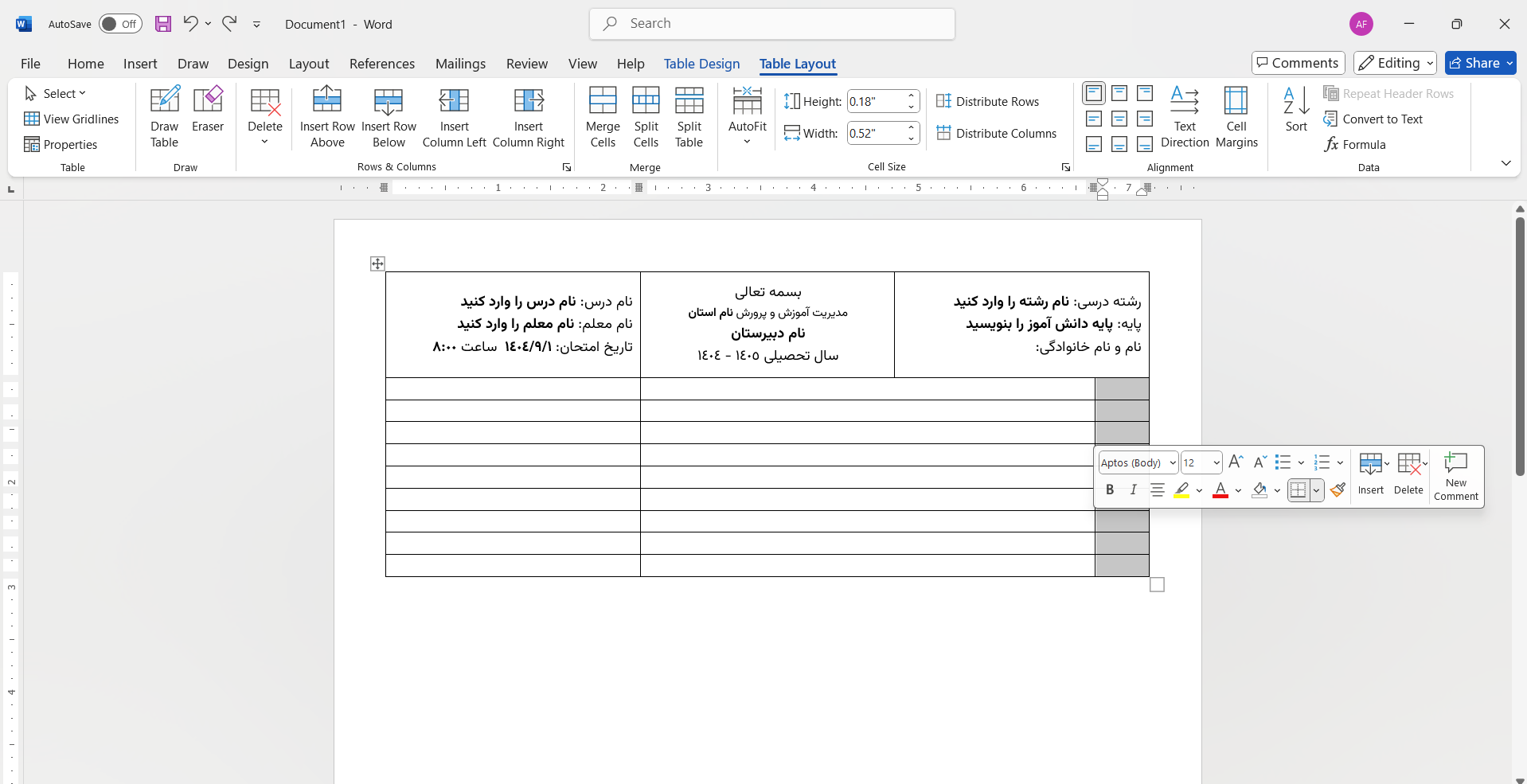Click the Redo icon
1527x784 pixels.
point(229,24)
